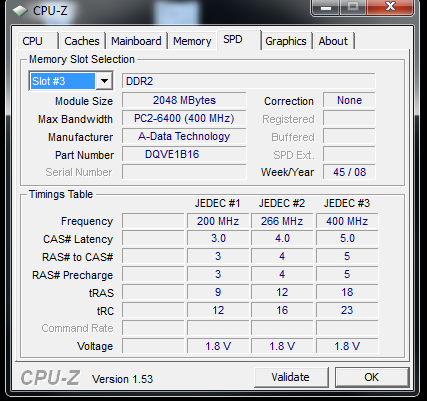Switch to the Memory tab
Viewport: 427px width, 401px height.
coord(192,41)
